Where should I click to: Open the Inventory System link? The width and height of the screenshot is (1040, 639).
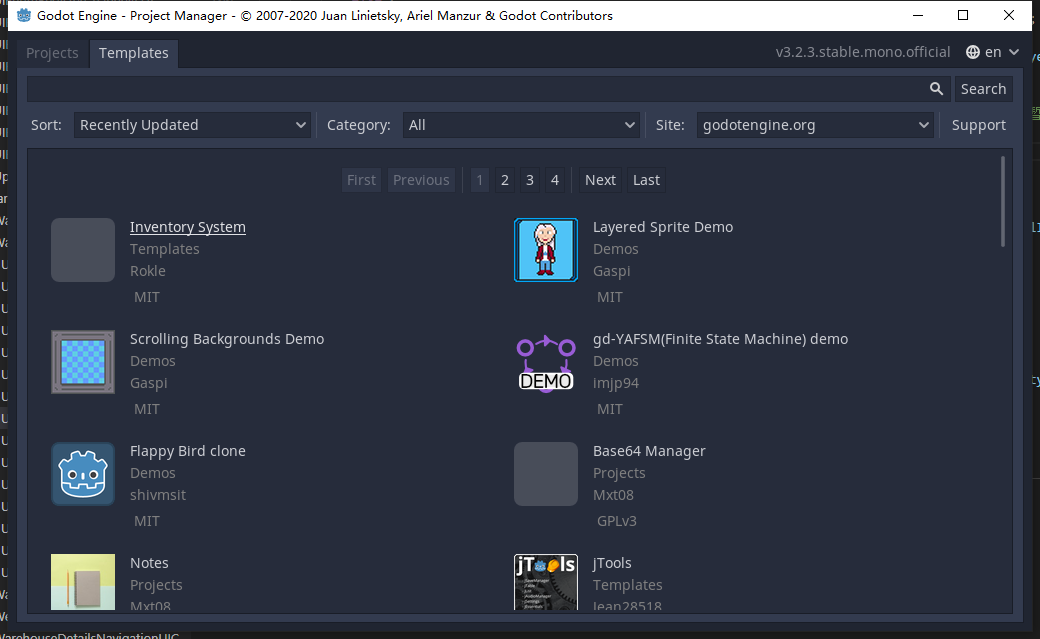187,227
